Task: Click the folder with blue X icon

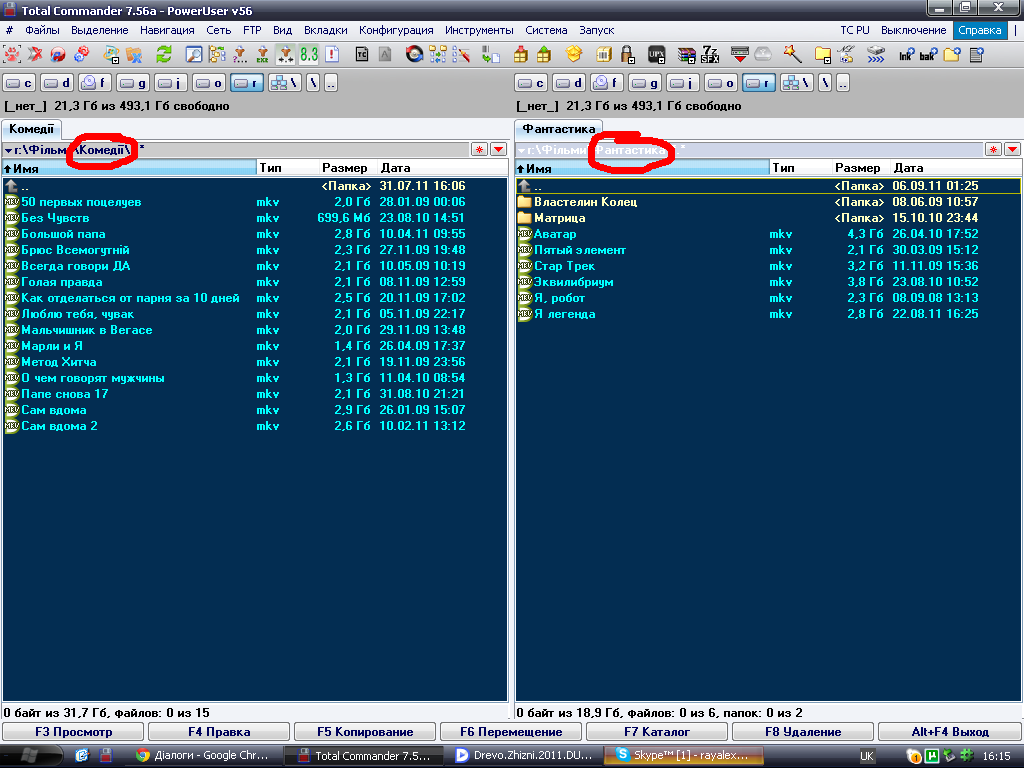Action: pyautogui.click(x=134, y=54)
